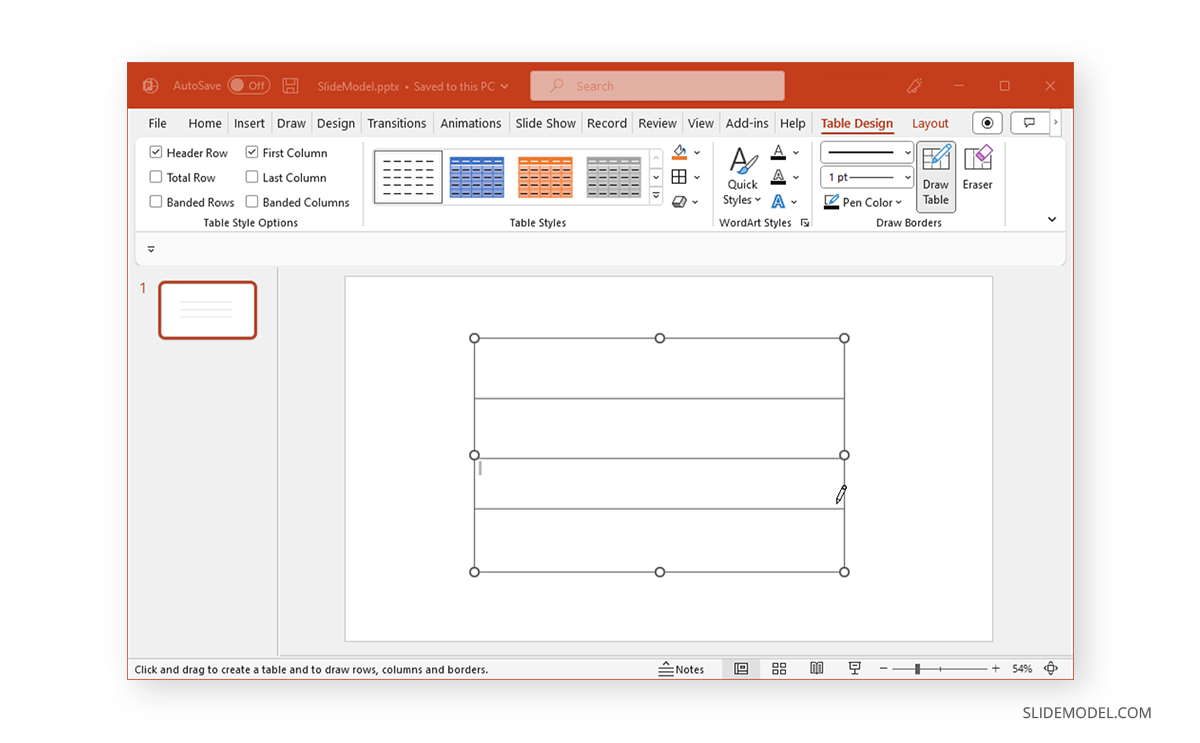Uncheck the First Column checkbox
The image size is (1200, 743).
(x=252, y=153)
